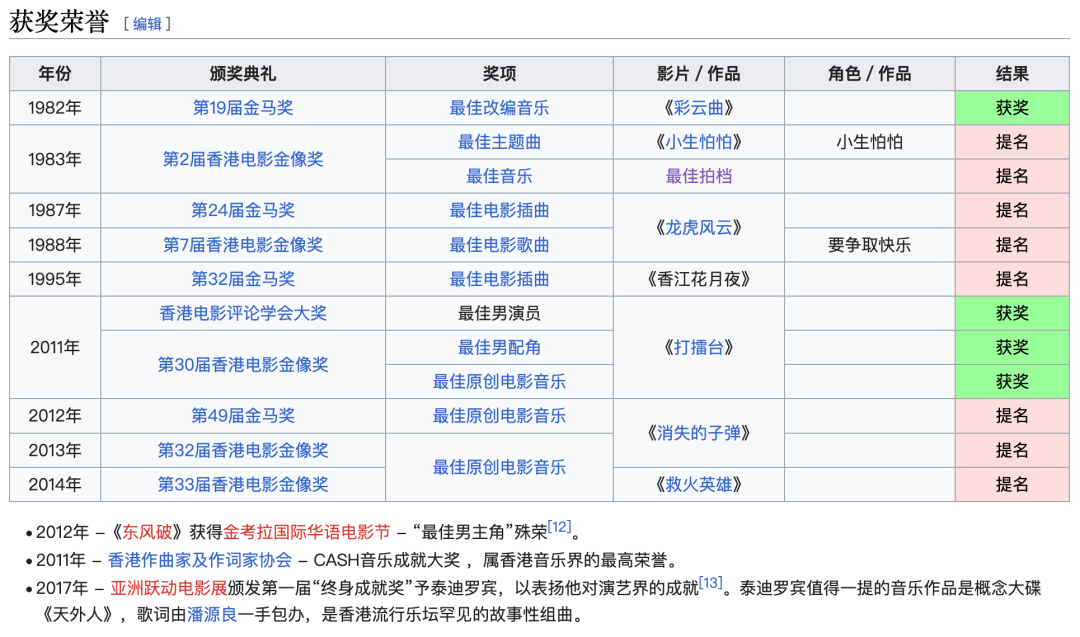Click the 最佳电影歌曲 link
Screen dimensions: 1080x637
[x=499, y=244]
